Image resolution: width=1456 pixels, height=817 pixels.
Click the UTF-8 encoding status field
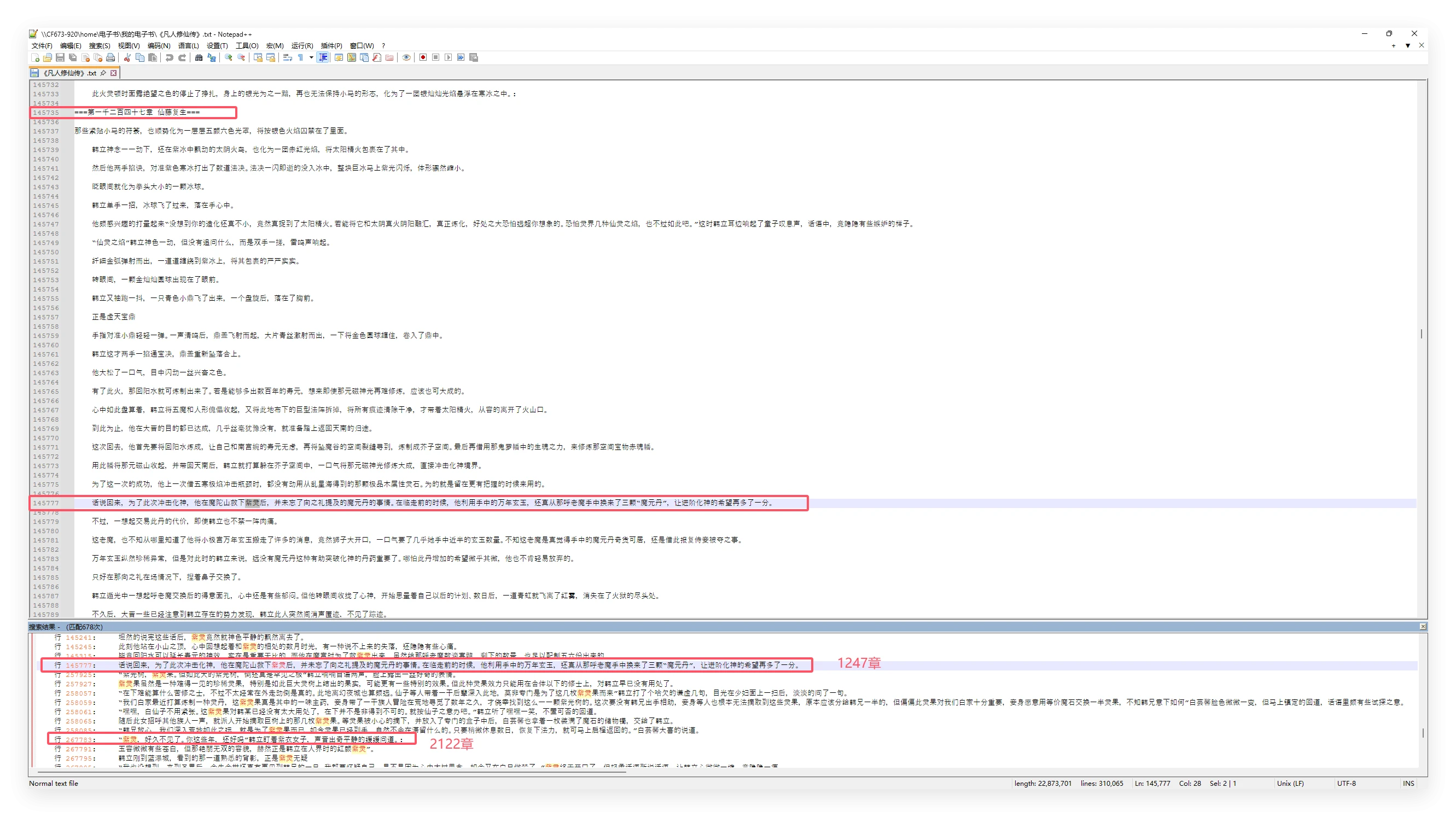[1347, 783]
